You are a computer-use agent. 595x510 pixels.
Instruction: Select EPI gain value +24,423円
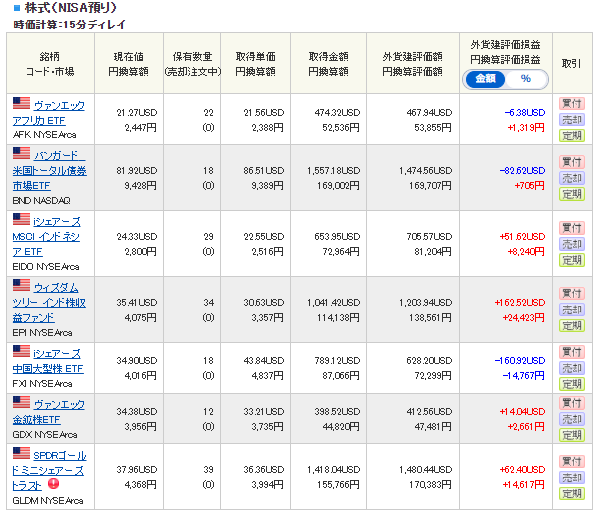point(523,318)
